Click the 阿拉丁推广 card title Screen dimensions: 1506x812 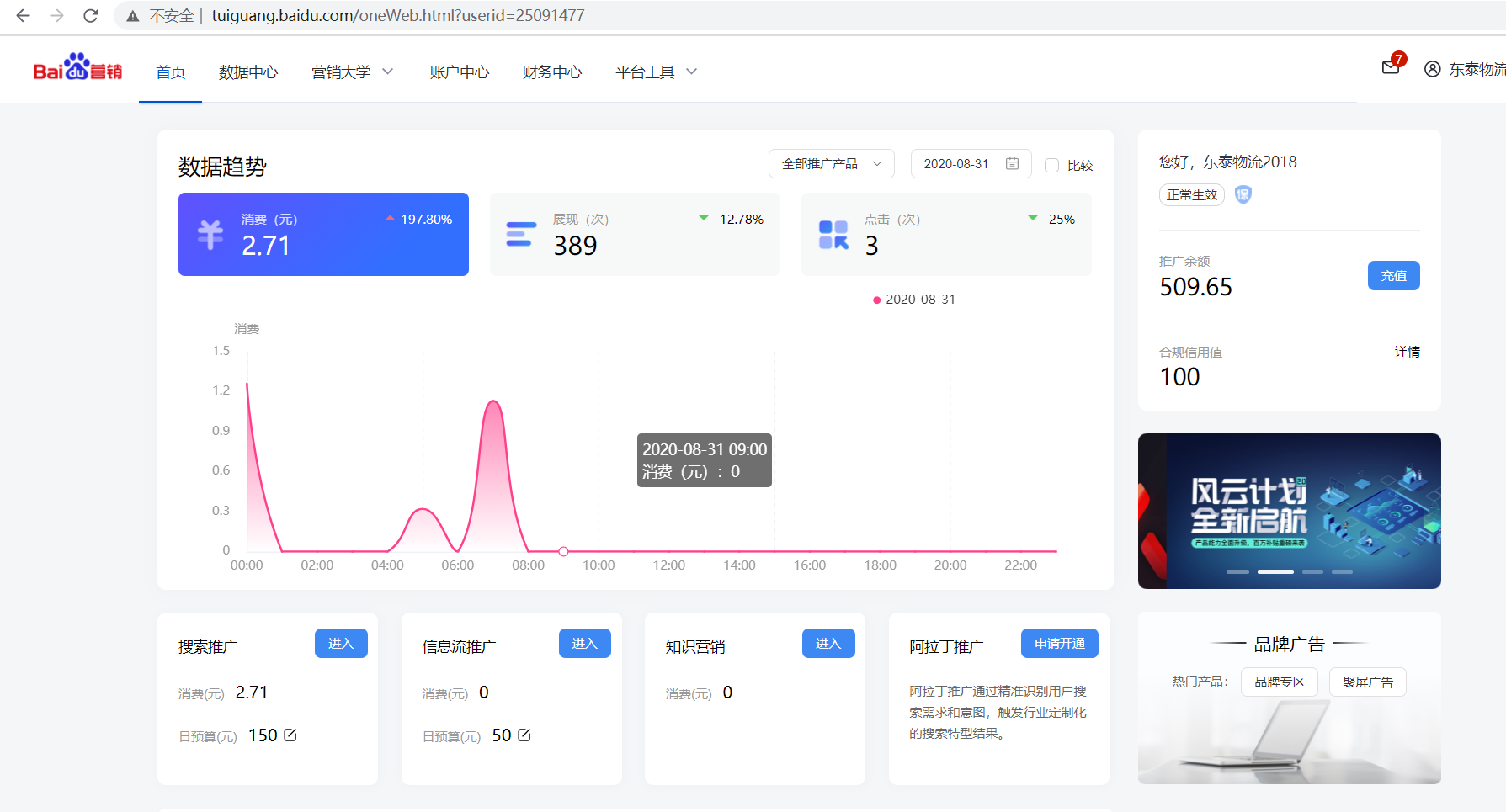[946, 646]
